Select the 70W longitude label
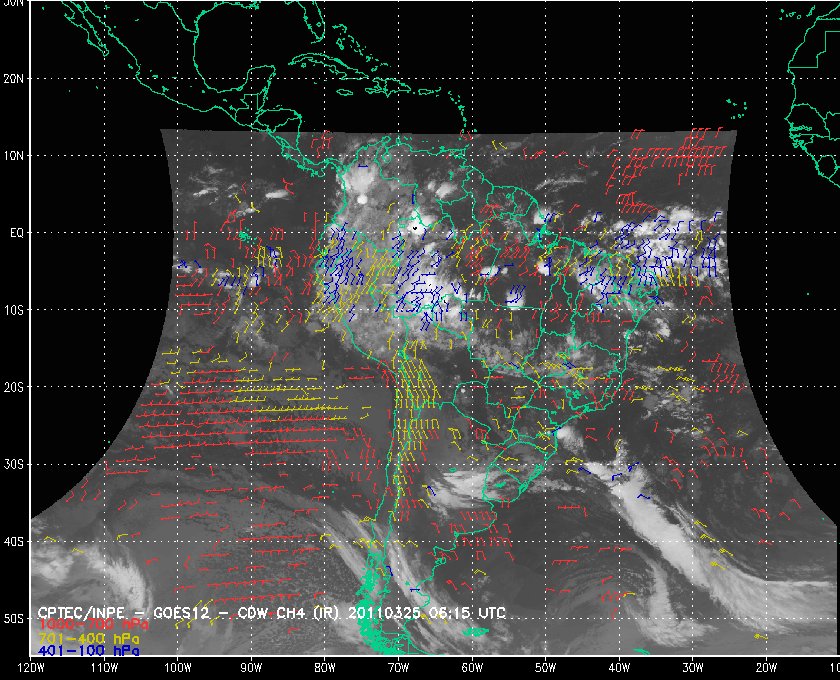 (398, 668)
